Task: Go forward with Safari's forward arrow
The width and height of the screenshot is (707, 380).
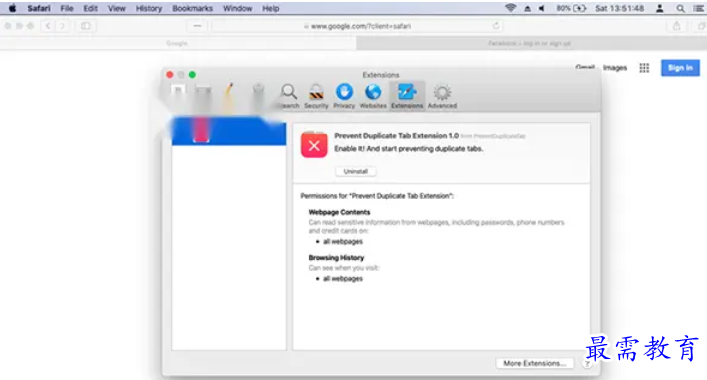Action: [62, 26]
